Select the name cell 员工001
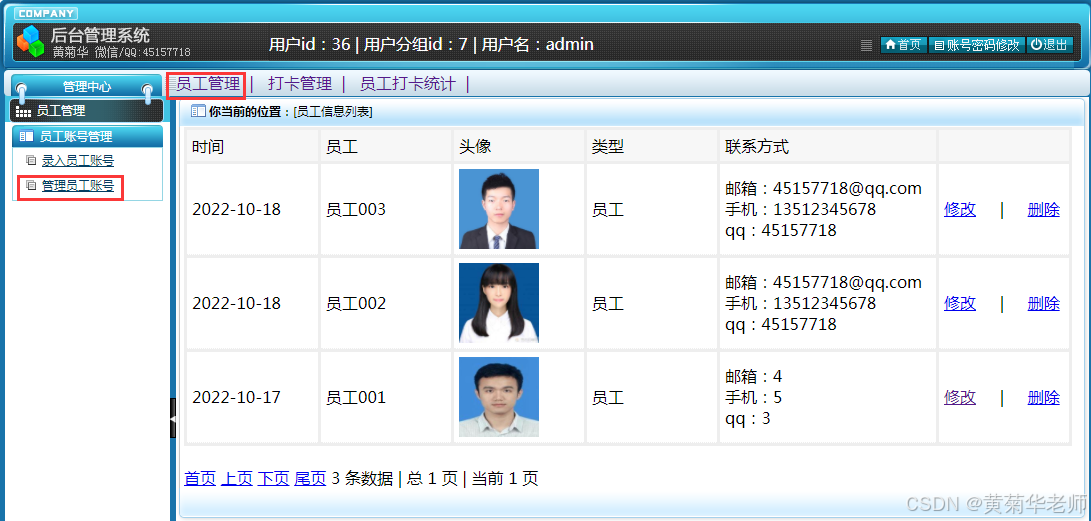 (385, 397)
